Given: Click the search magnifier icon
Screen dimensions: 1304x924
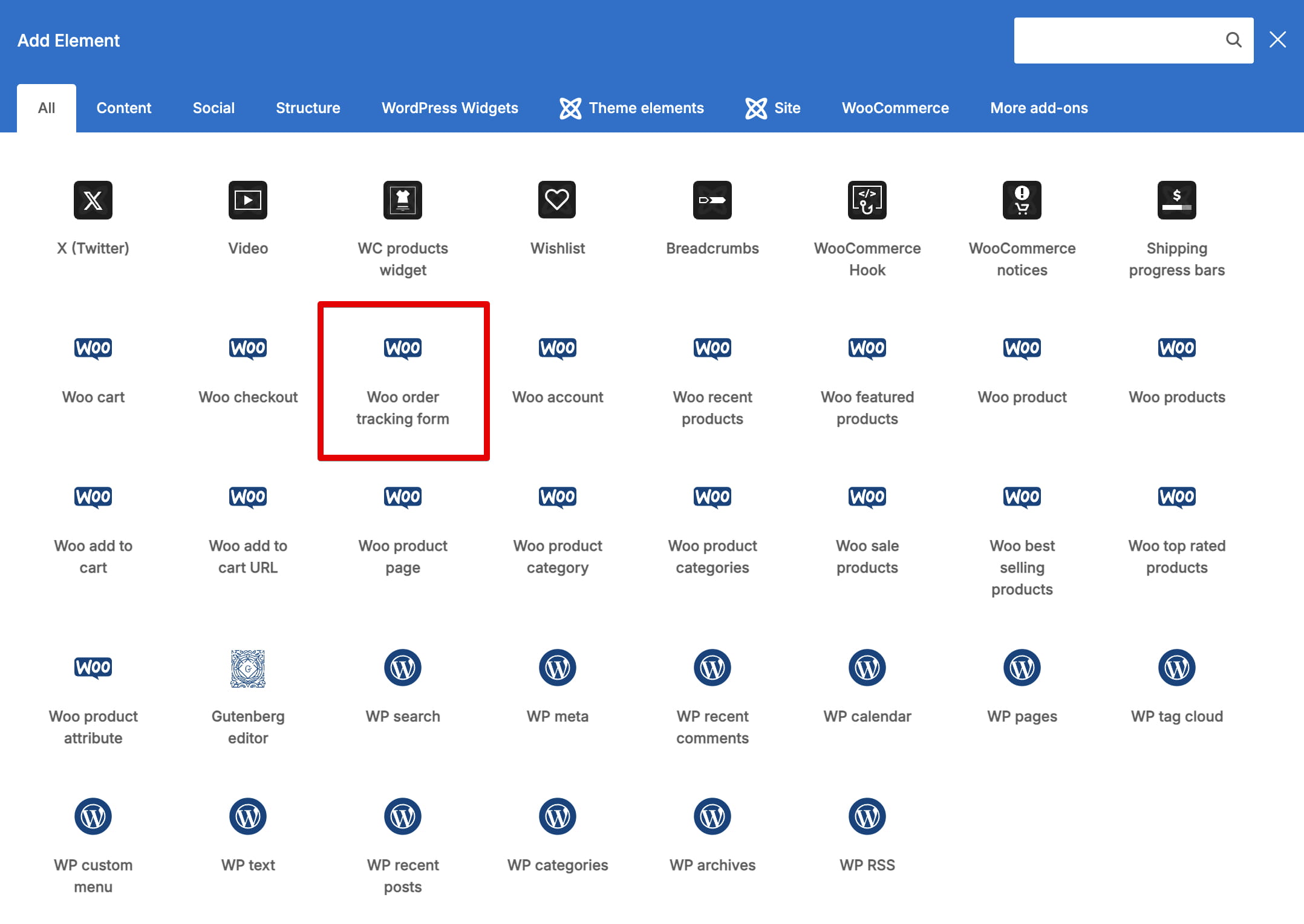Looking at the screenshot, I should click(1234, 41).
